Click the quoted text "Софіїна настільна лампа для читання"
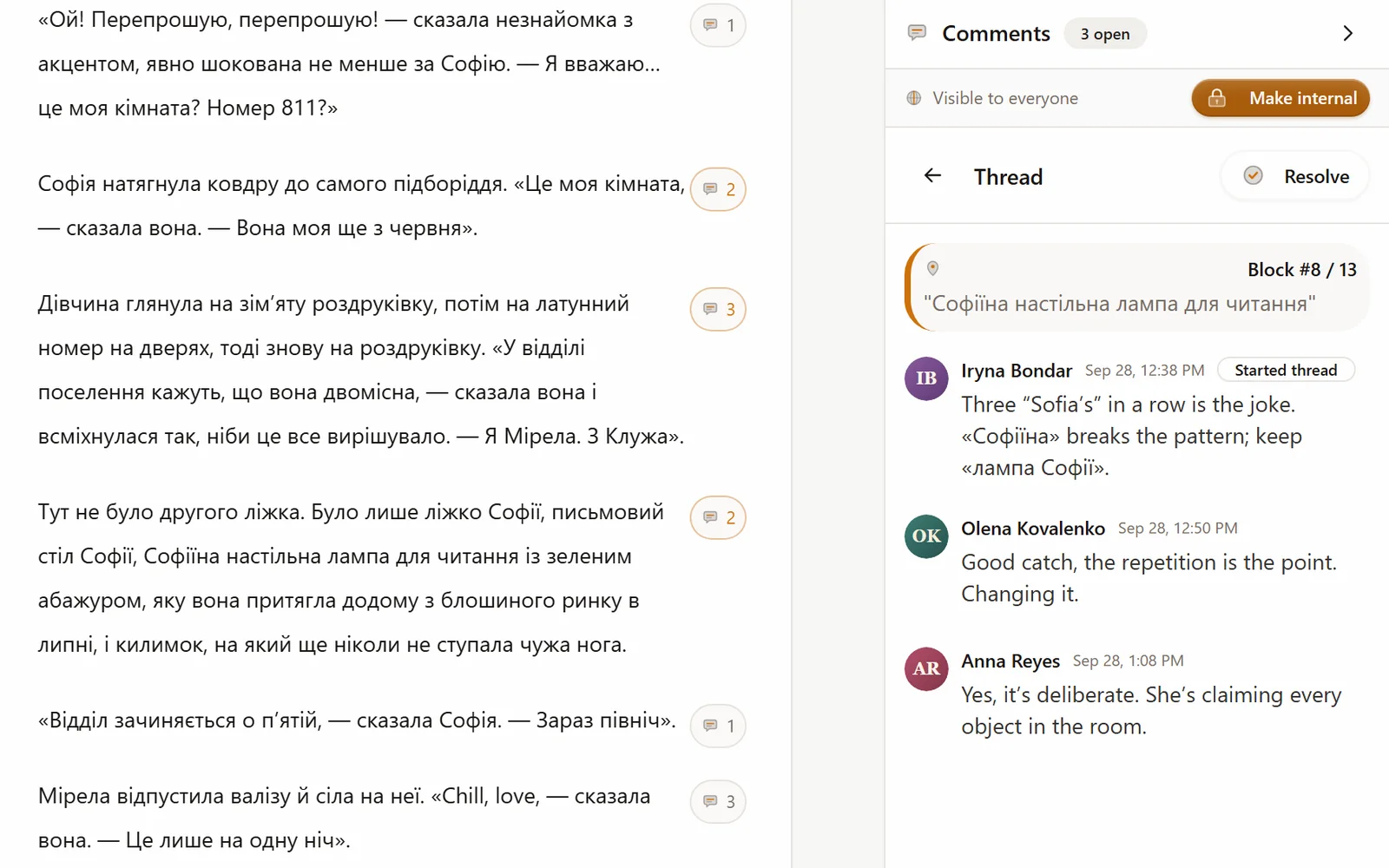The height and width of the screenshot is (868, 1389). click(x=1119, y=304)
